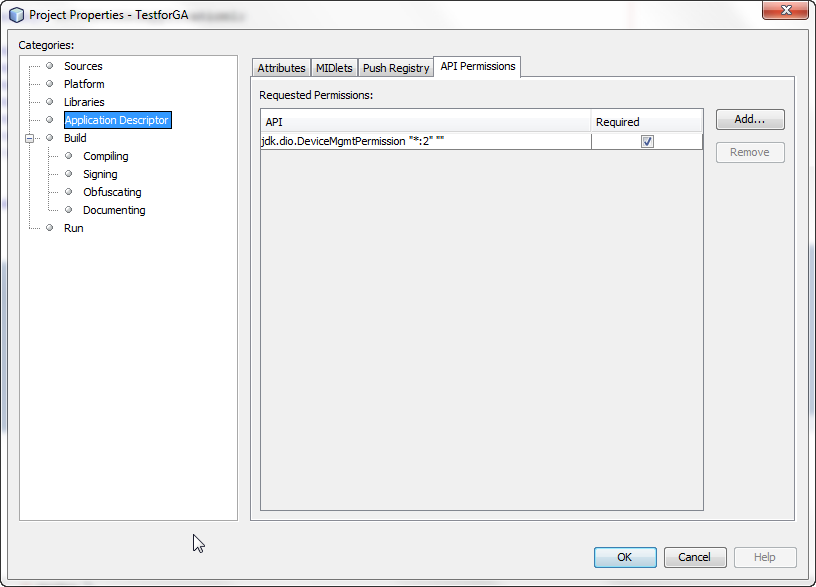Click the bullet icon beside Platform
This screenshot has width=816, height=587.
point(49,83)
